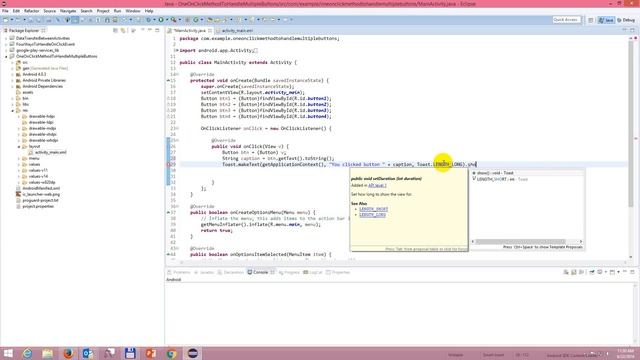The image size is (640, 360).
Task: Select the gen Generated Java Files folder
Action: [x=42, y=68]
